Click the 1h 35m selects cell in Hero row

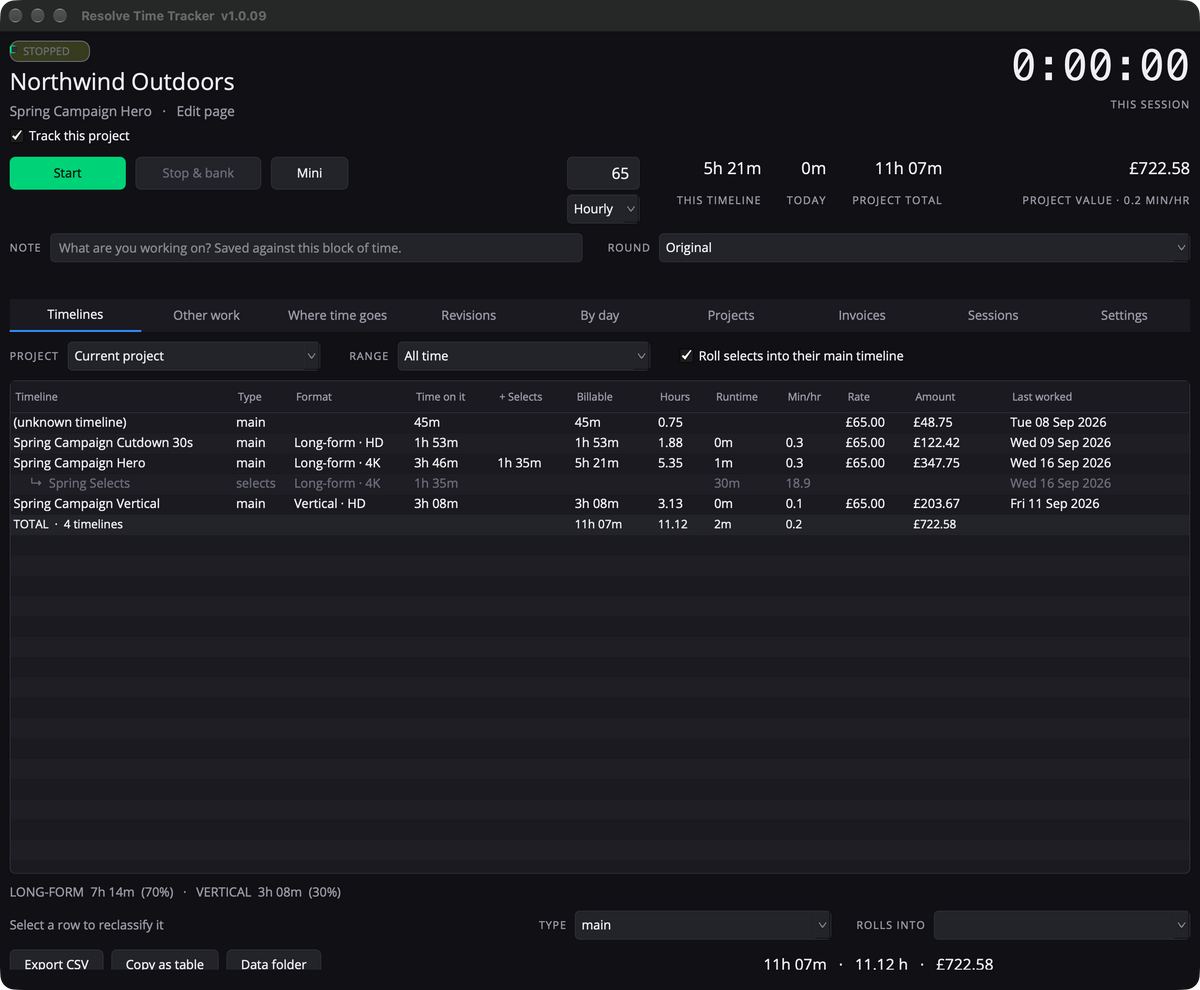point(519,463)
